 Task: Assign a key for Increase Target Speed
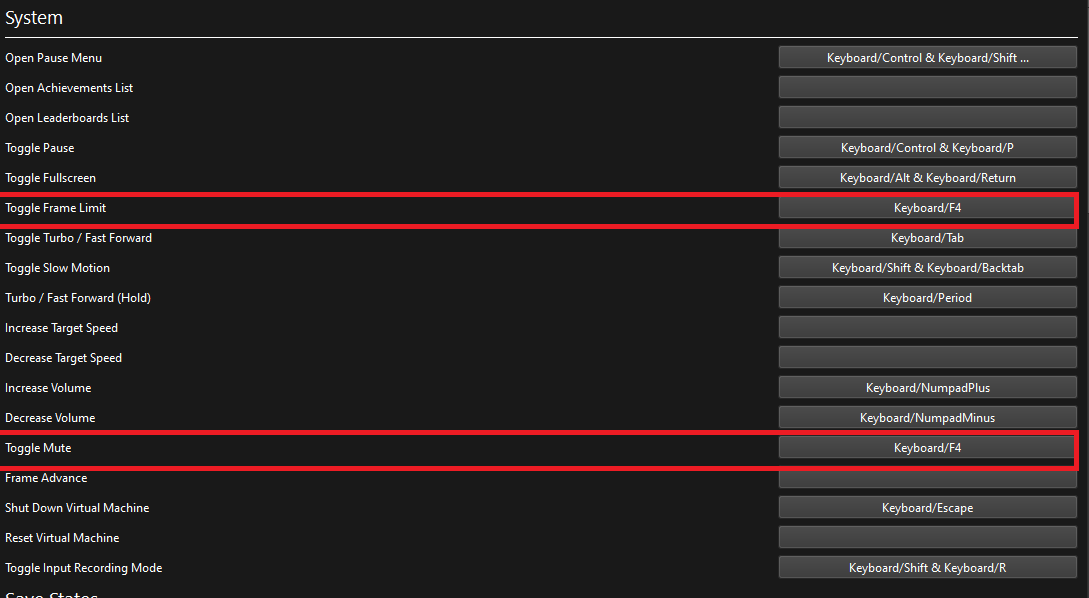pyautogui.click(x=927, y=327)
